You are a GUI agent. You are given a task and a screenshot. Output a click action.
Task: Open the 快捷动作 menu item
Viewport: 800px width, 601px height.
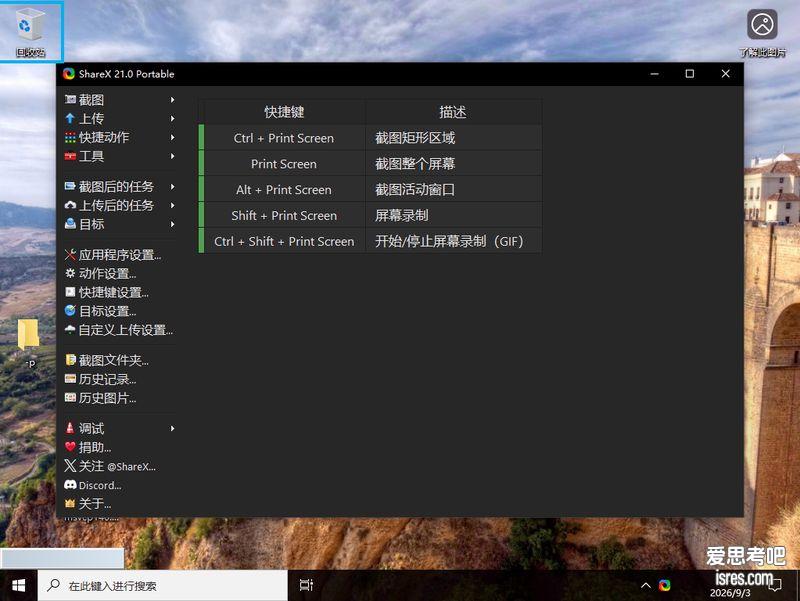(x=120, y=137)
